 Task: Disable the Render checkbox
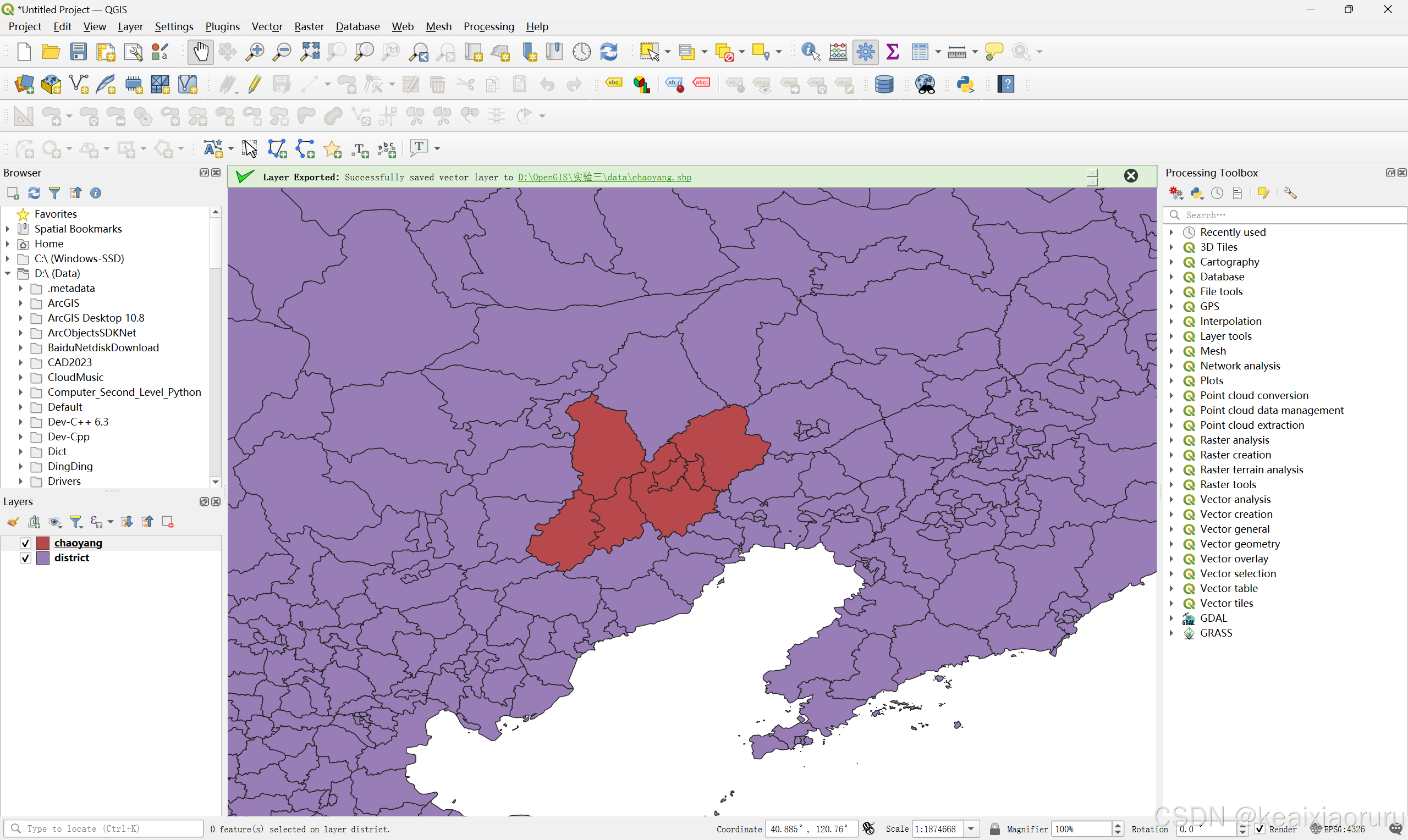click(x=1260, y=828)
